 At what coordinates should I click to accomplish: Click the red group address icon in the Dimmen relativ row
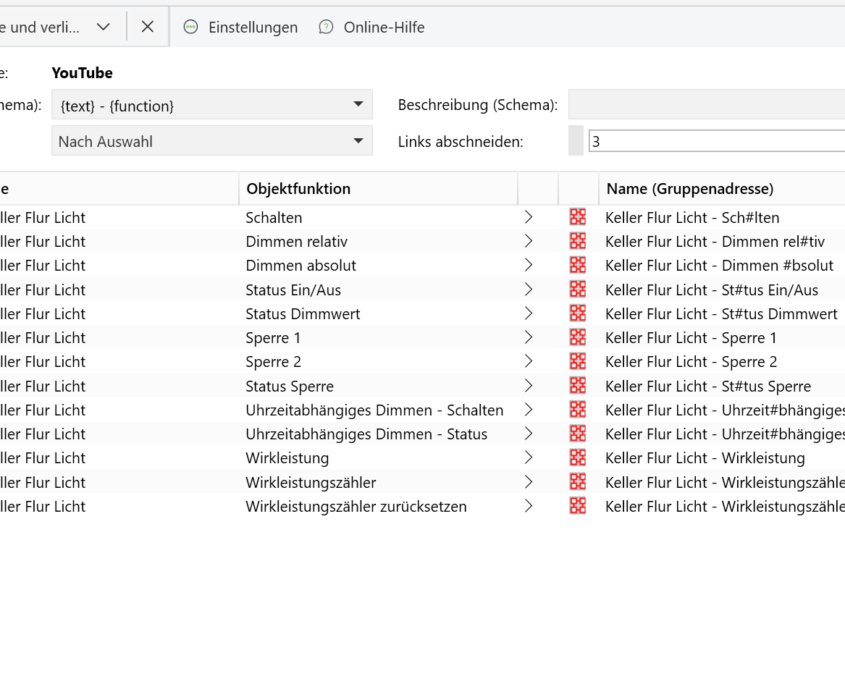(x=578, y=241)
